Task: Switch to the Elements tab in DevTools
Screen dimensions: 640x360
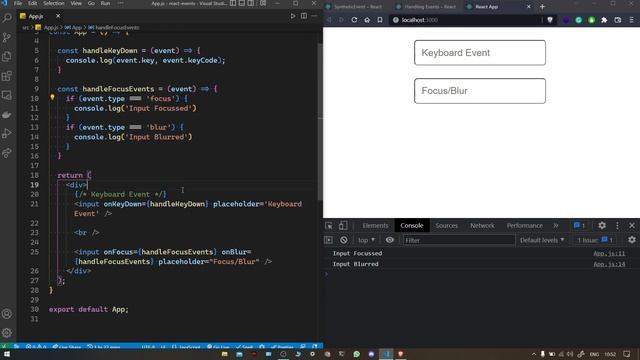Action: (x=376, y=225)
